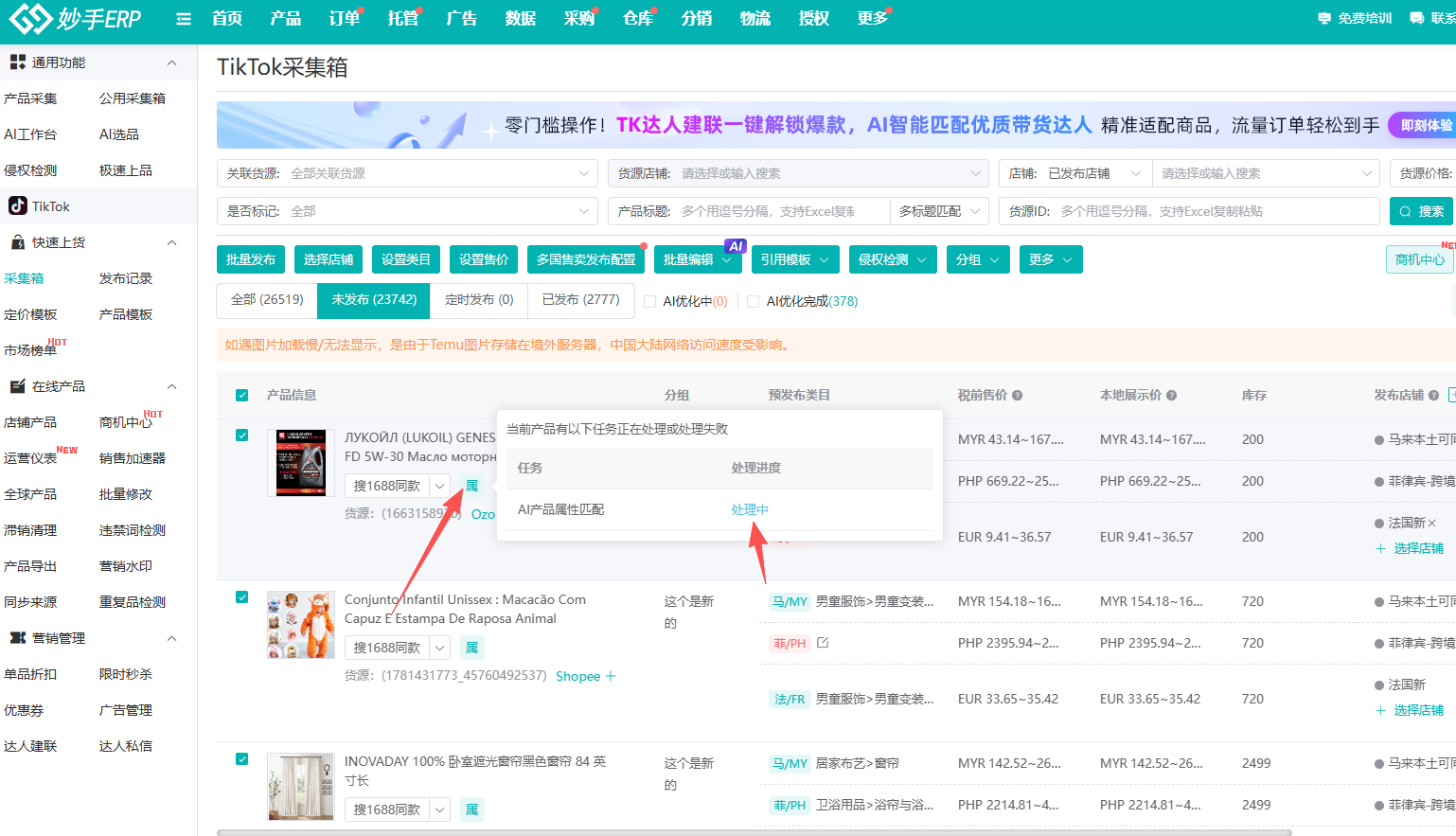Click the 属 icon for Conjunto Infantil product
Viewport: 1456px width, 836px height.
coord(471,648)
